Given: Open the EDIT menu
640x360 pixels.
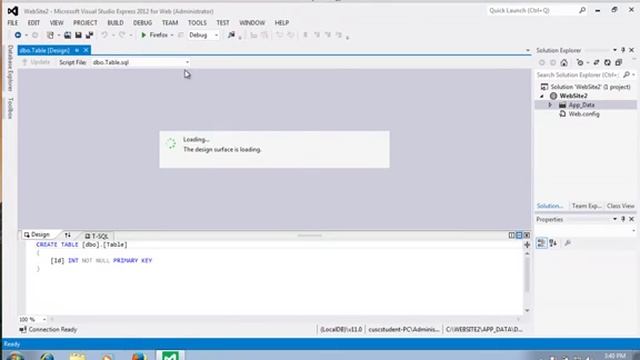Looking at the screenshot, I should (33, 23).
